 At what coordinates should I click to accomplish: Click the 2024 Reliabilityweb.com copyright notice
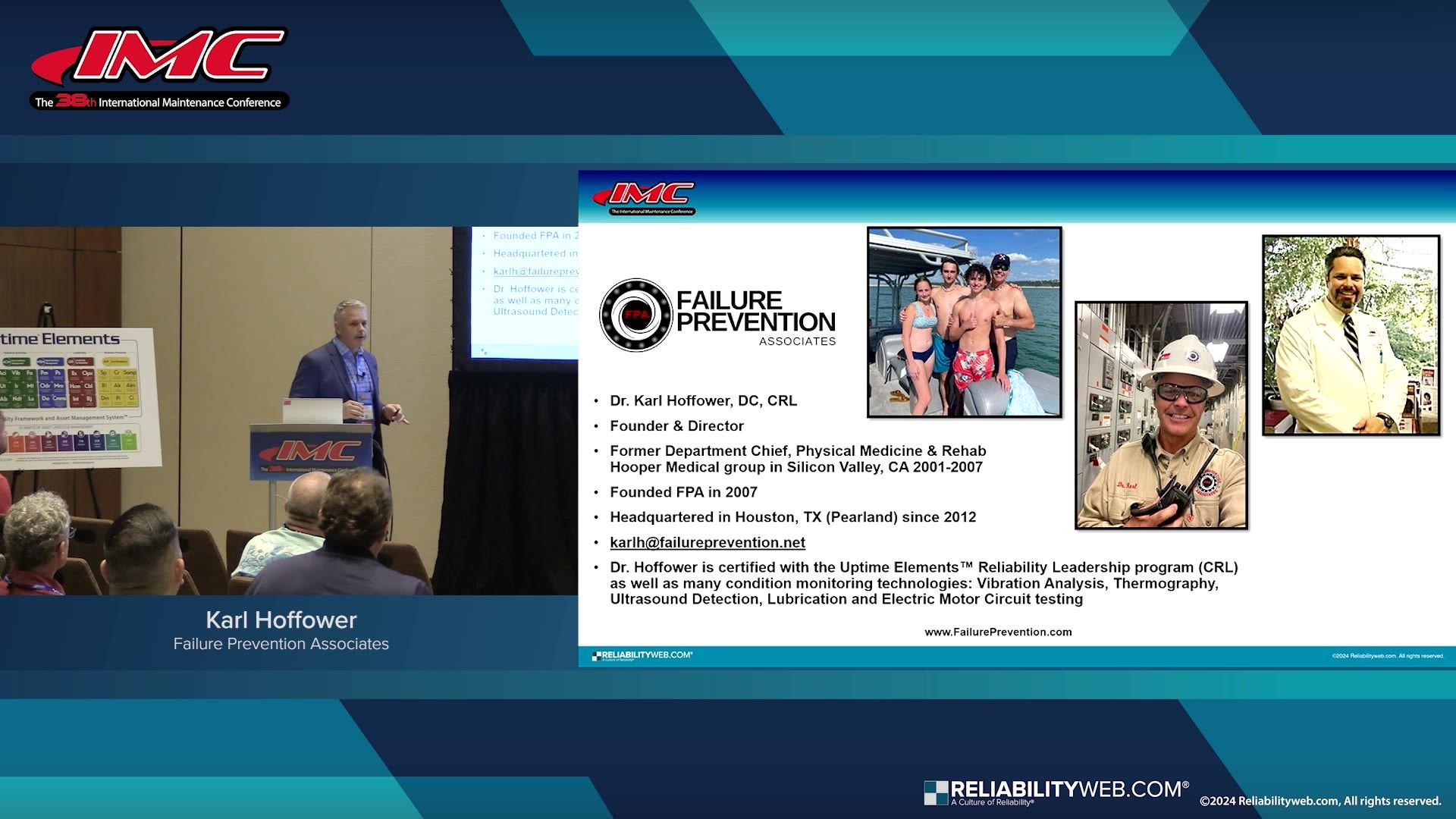tap(1319, 801)
